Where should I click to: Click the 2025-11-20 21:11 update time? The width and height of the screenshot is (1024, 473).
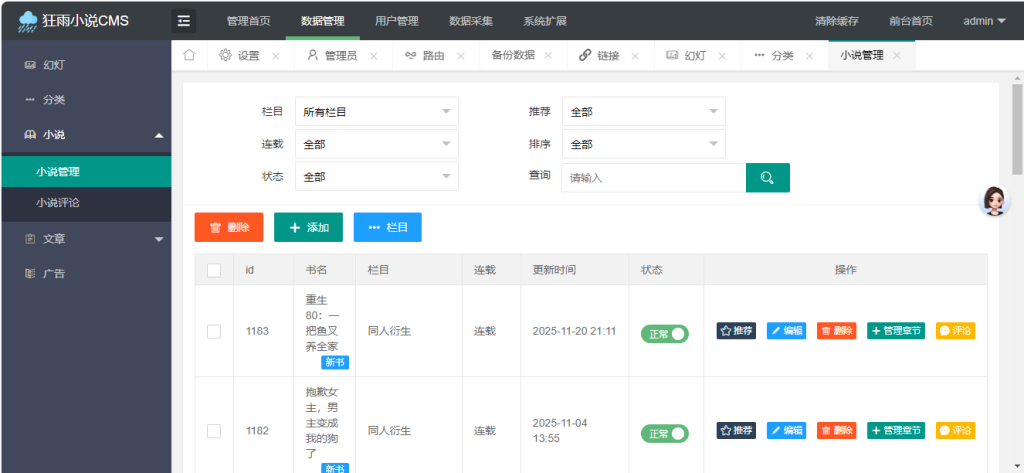coord(574,331)
